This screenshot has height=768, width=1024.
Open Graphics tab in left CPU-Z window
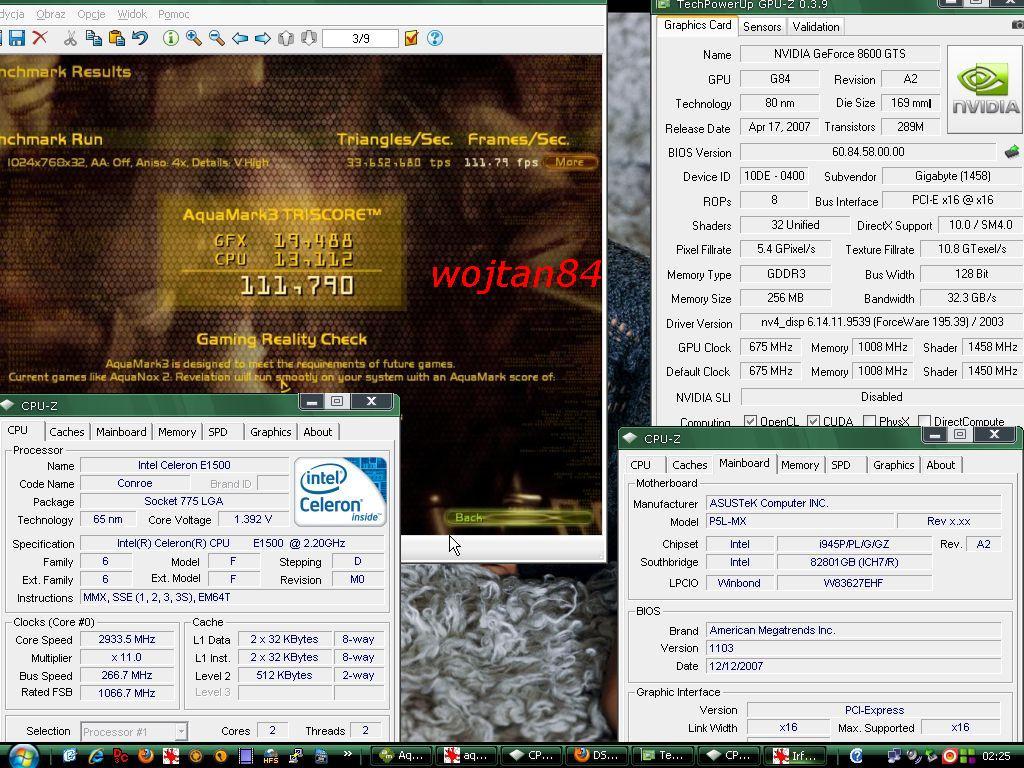[x=270, y=432]
